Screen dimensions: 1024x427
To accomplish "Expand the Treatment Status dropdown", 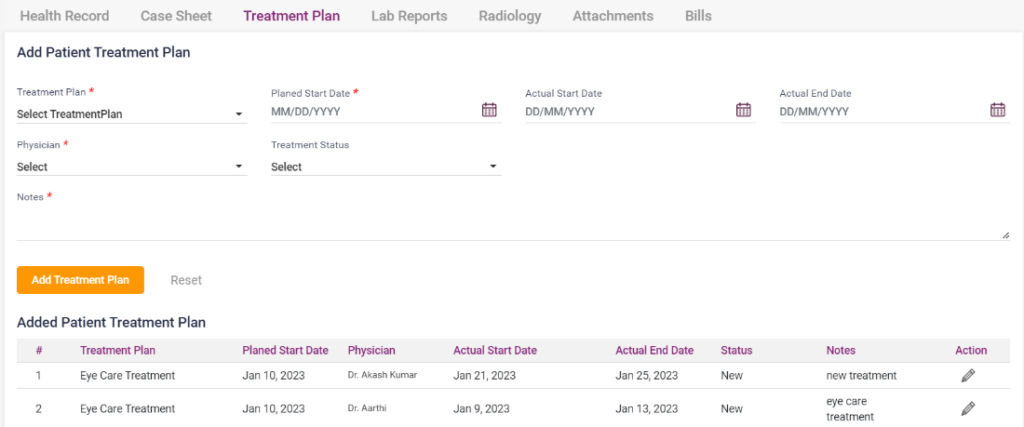I will click(385, 167).
